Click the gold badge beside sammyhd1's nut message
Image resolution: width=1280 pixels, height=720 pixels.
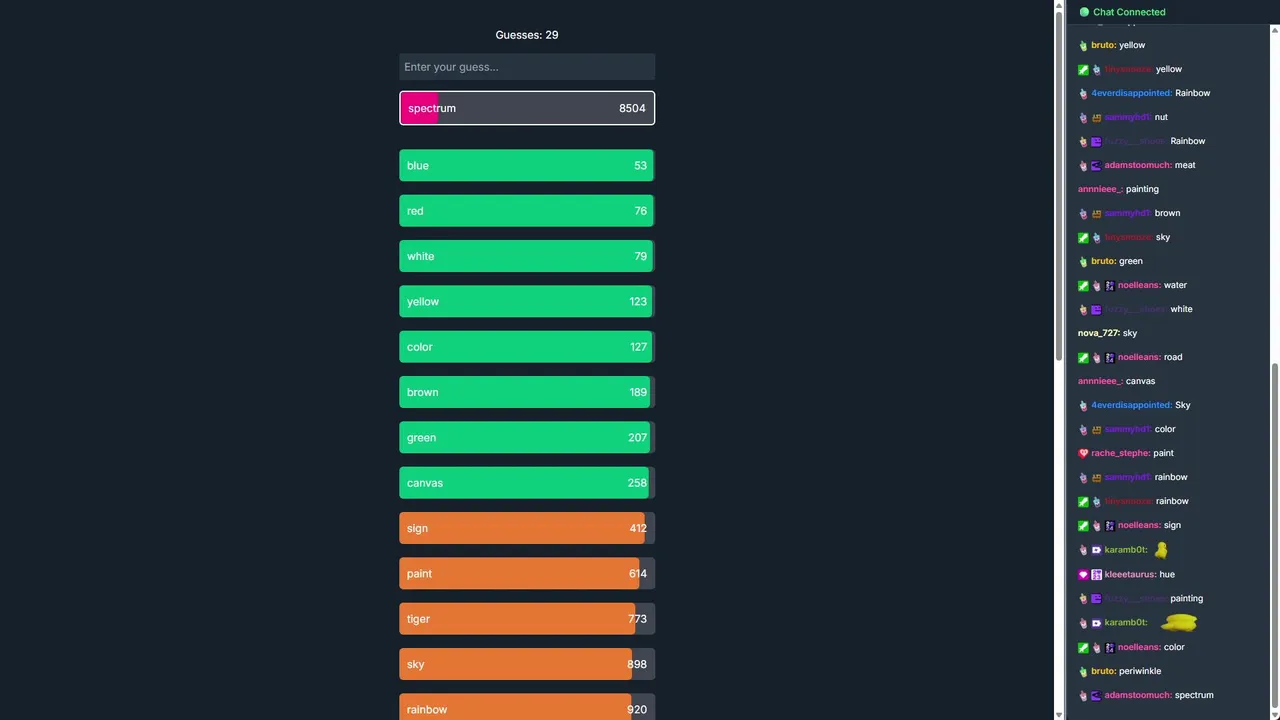click(x=1096, y=117)
